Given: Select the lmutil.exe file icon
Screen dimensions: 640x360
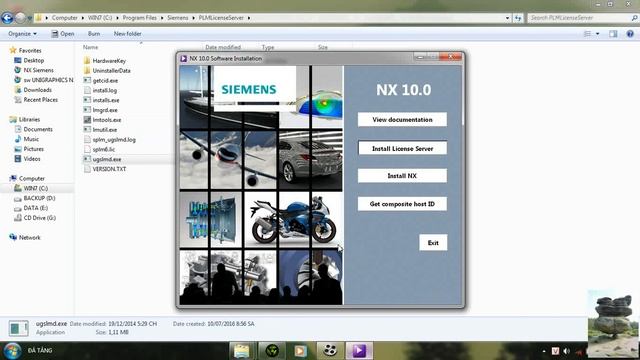Looking at the screenshot, I should click(87, 129).
